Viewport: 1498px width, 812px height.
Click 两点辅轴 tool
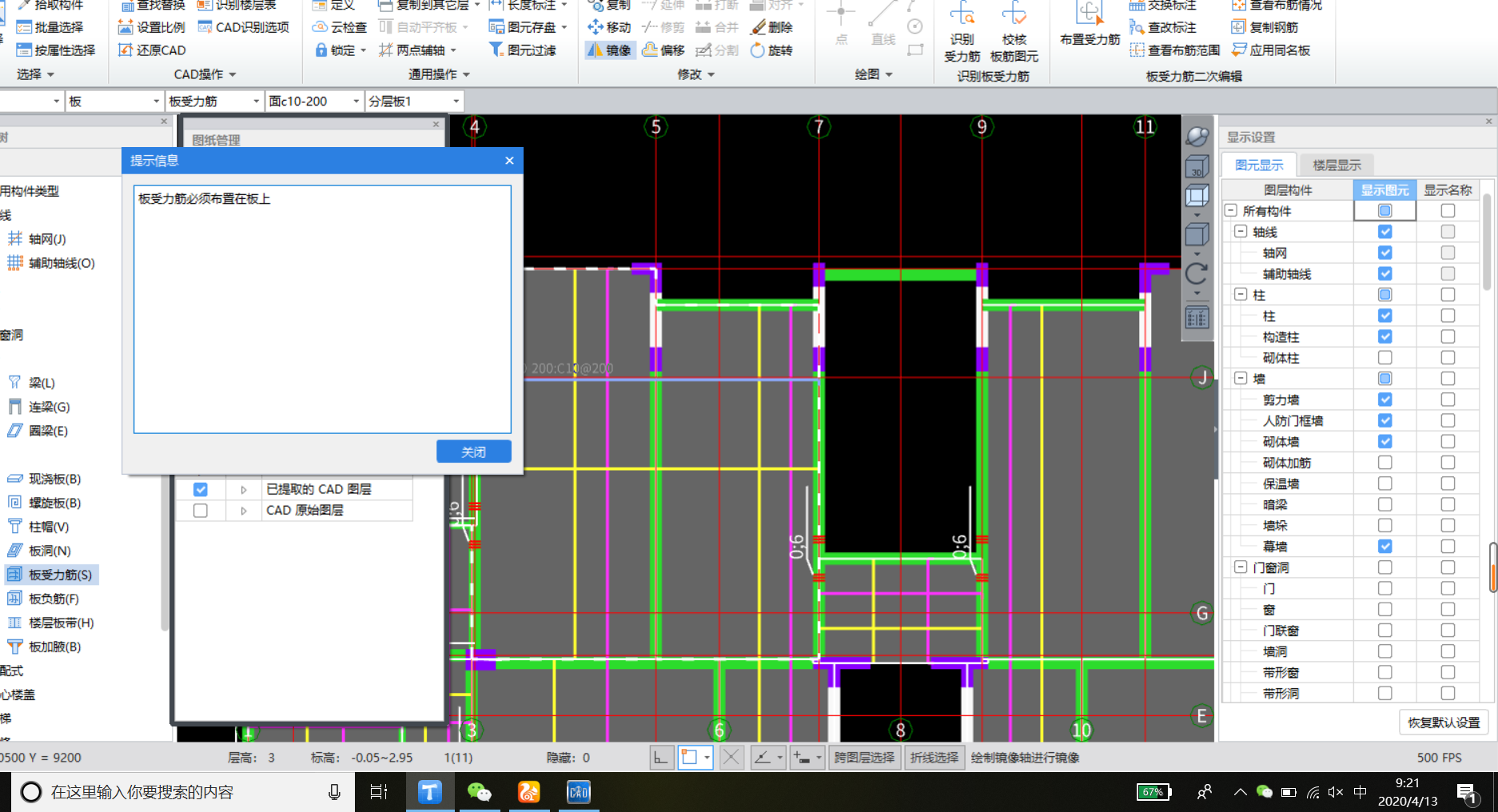(x=417, y=50)
